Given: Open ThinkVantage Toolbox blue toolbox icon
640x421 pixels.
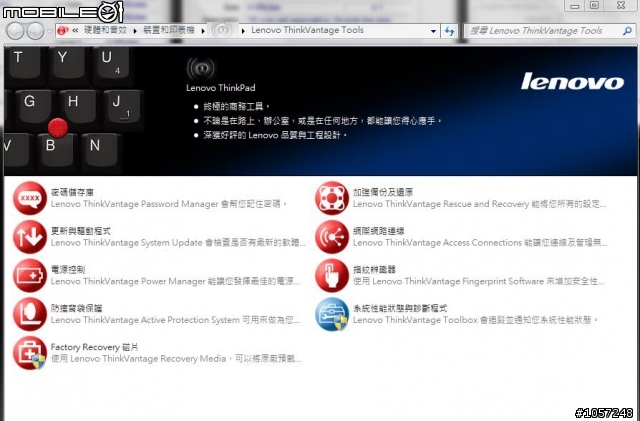Looking at the screenshot, I should click(332, 314).
